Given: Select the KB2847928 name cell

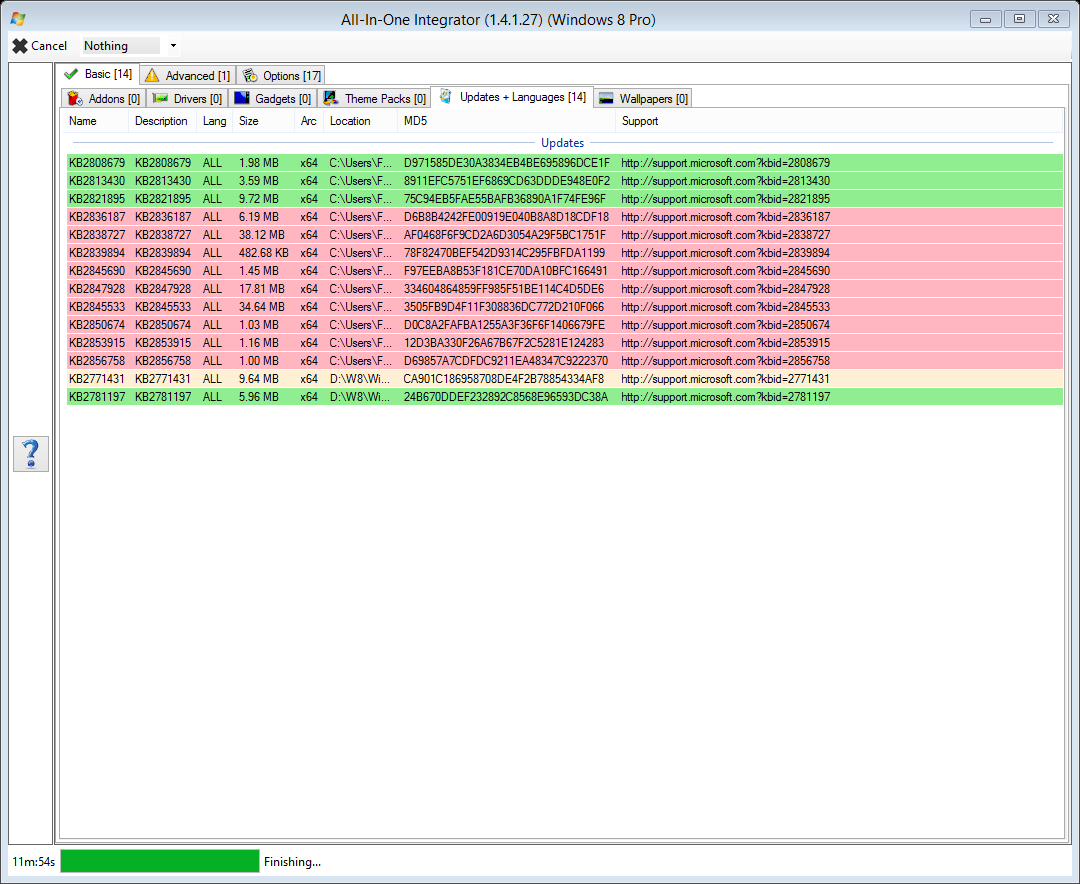Looking at the screenshot, I should point(97,289).
